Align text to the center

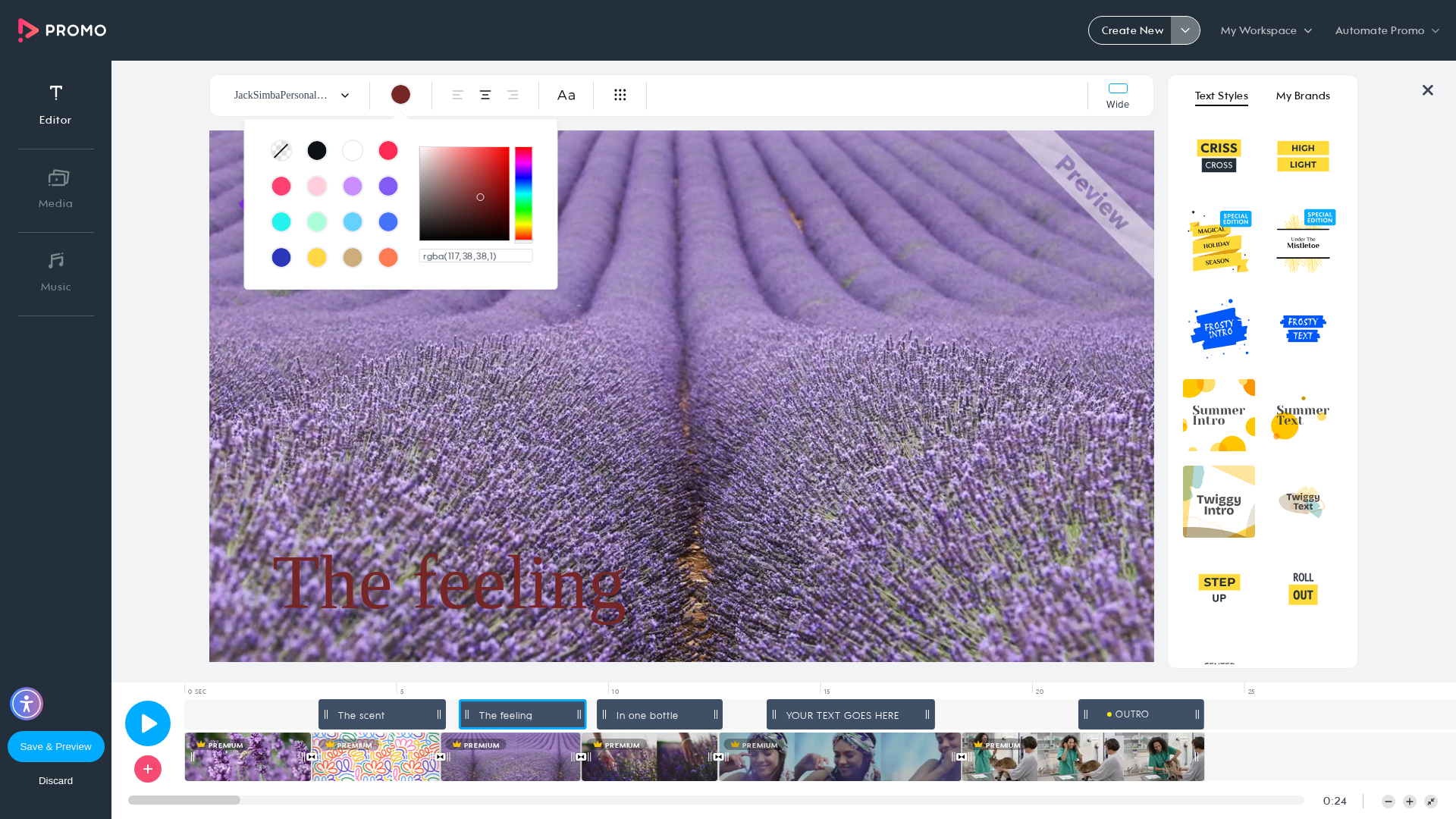485,95
